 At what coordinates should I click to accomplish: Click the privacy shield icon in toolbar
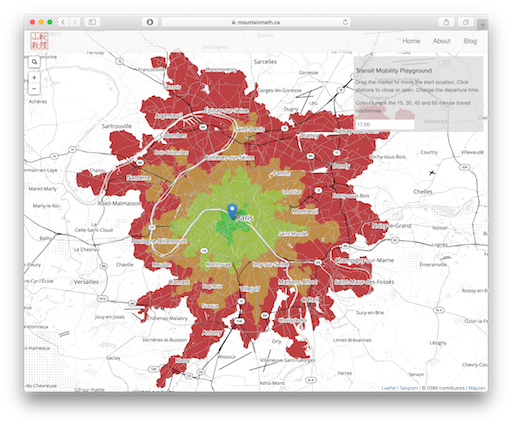coord(150,22)
